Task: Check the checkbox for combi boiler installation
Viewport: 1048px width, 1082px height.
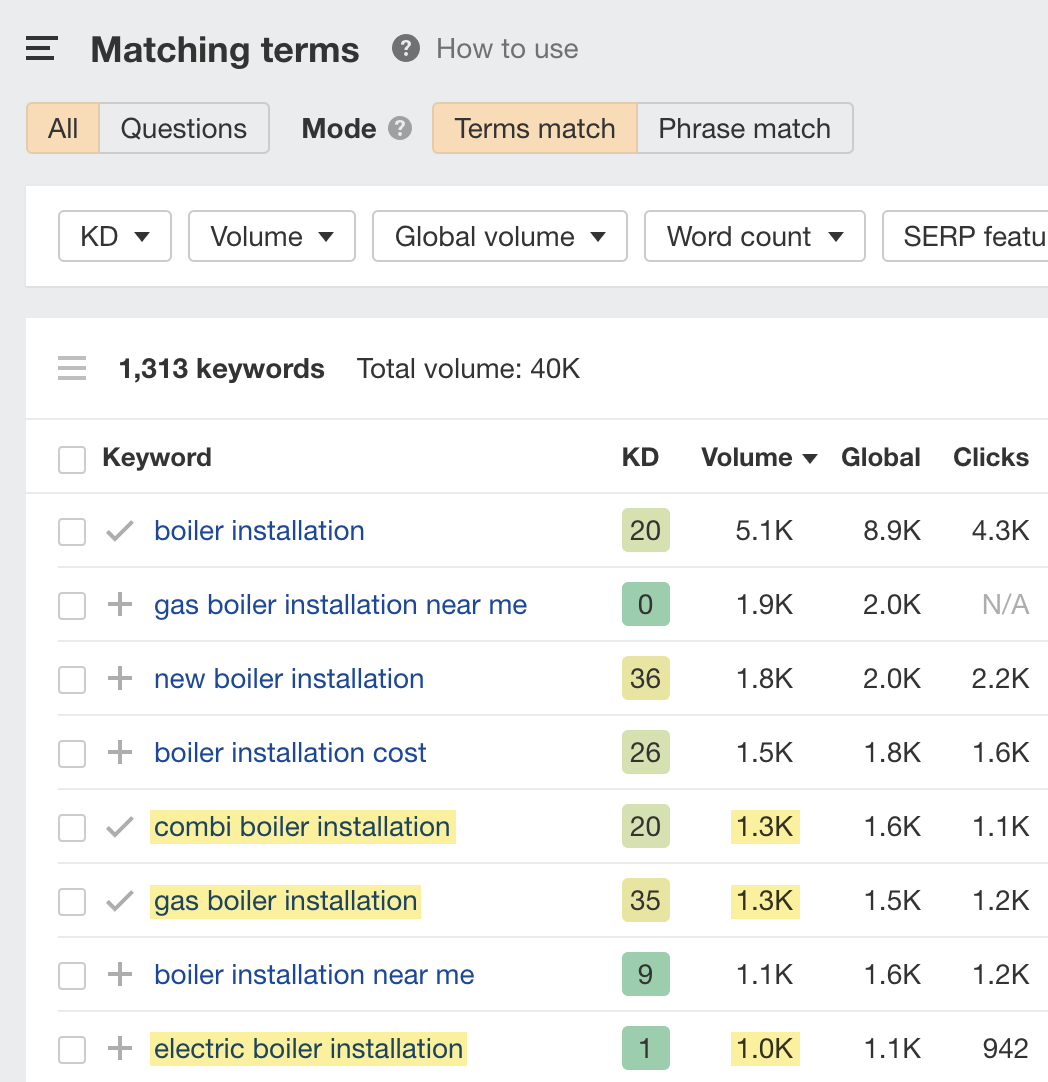Action: coord(71,827)
